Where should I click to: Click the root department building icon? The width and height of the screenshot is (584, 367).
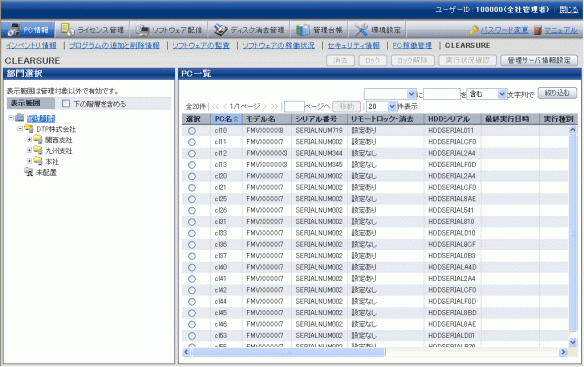pyautogui.click(x=19, y=118)
